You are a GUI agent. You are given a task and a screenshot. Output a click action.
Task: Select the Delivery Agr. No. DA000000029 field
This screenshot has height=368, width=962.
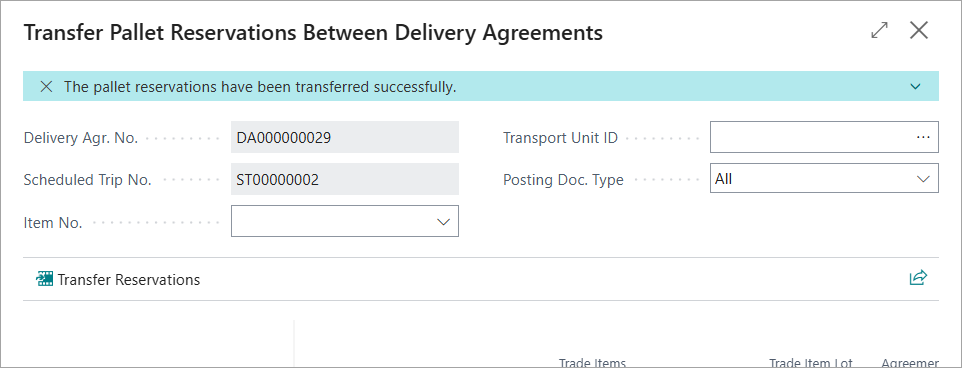point(345,137)
